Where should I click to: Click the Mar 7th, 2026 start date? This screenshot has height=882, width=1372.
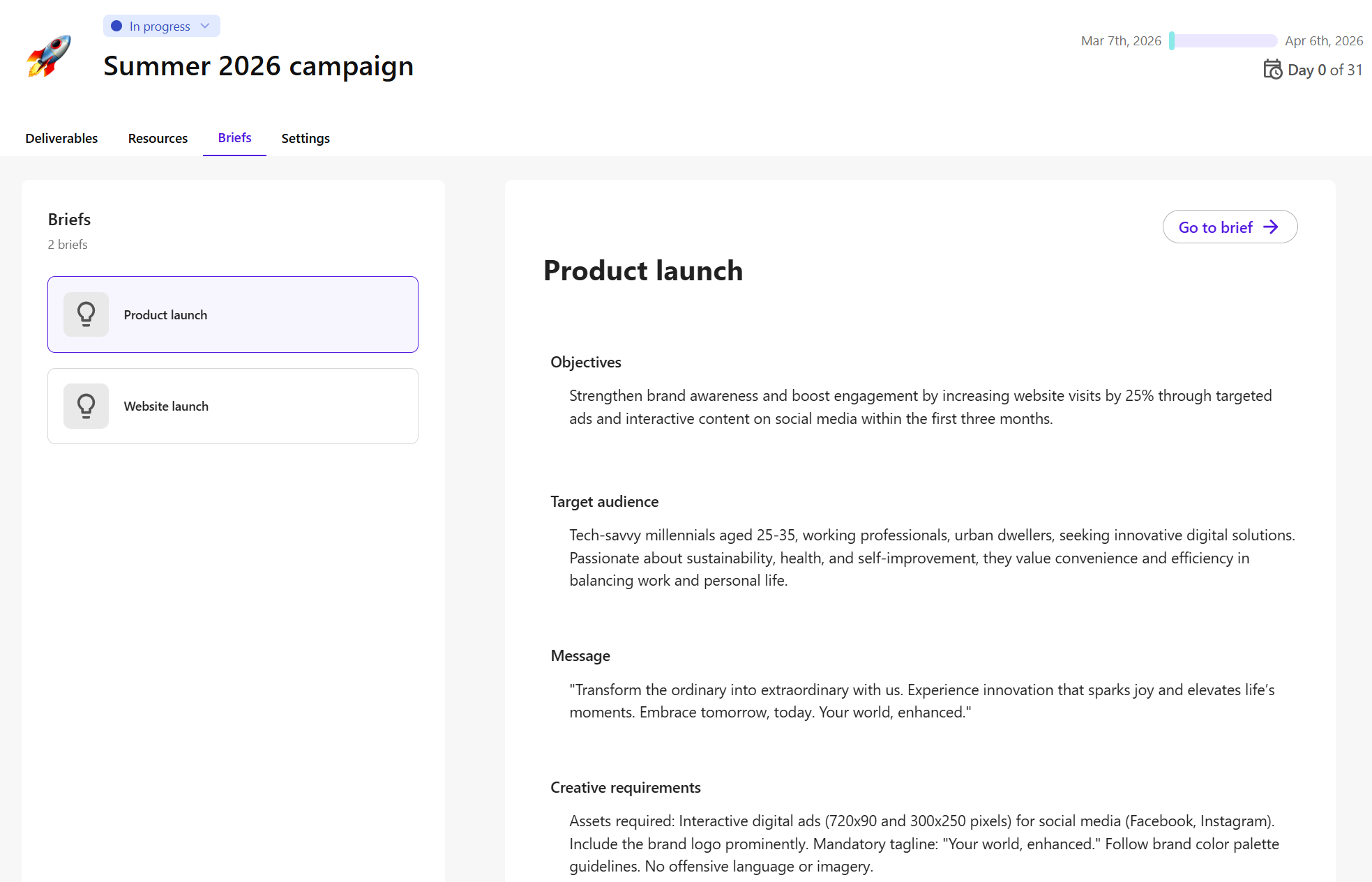pos(1120,41)
